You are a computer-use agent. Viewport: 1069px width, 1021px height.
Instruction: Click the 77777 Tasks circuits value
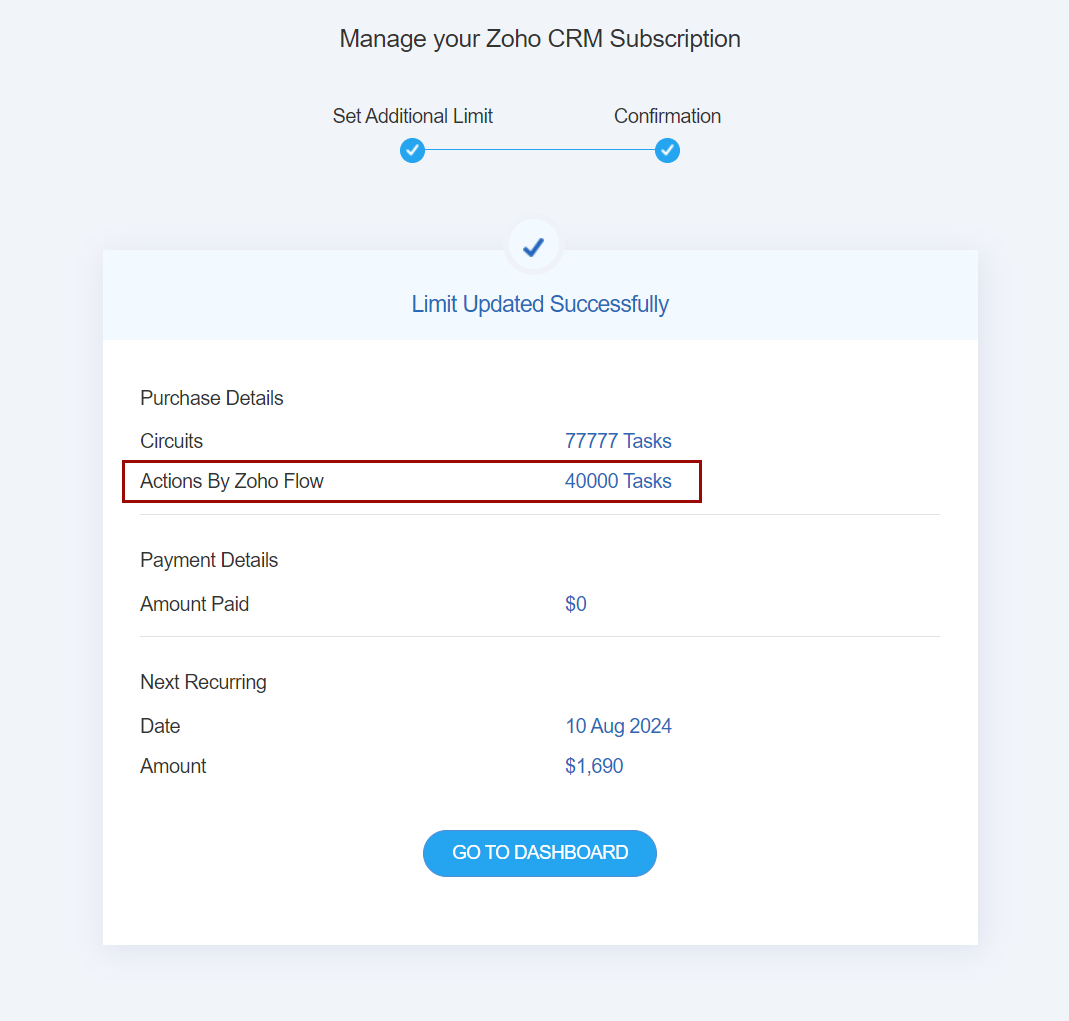618,441
